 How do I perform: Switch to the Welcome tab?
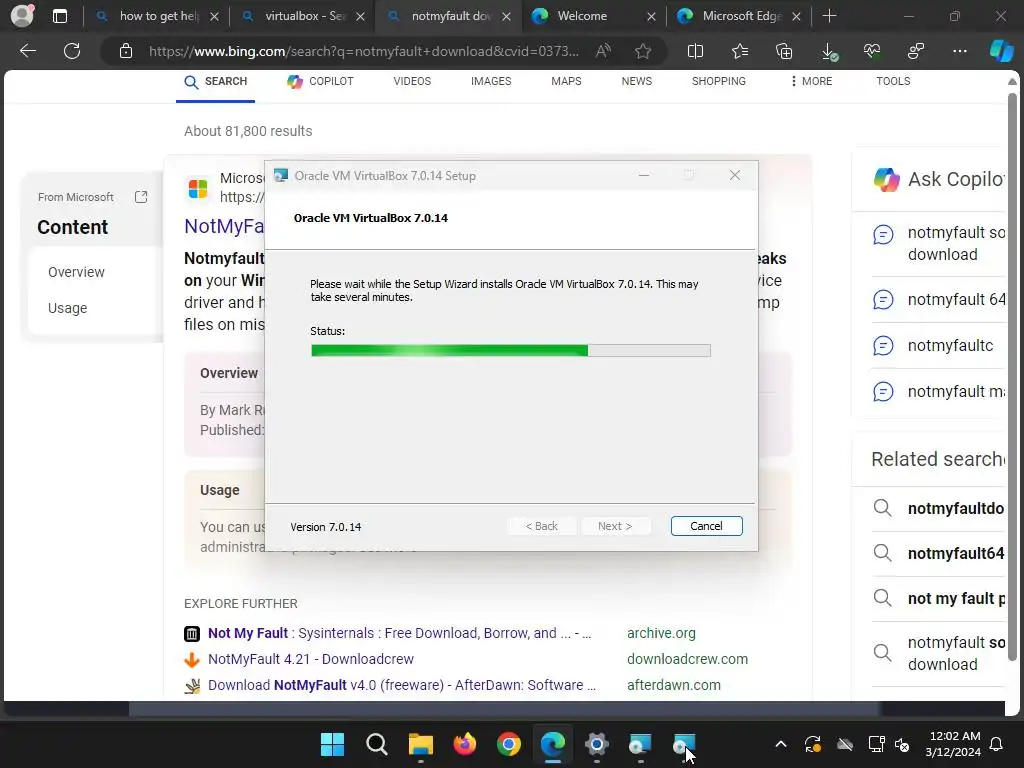[593, 16]
